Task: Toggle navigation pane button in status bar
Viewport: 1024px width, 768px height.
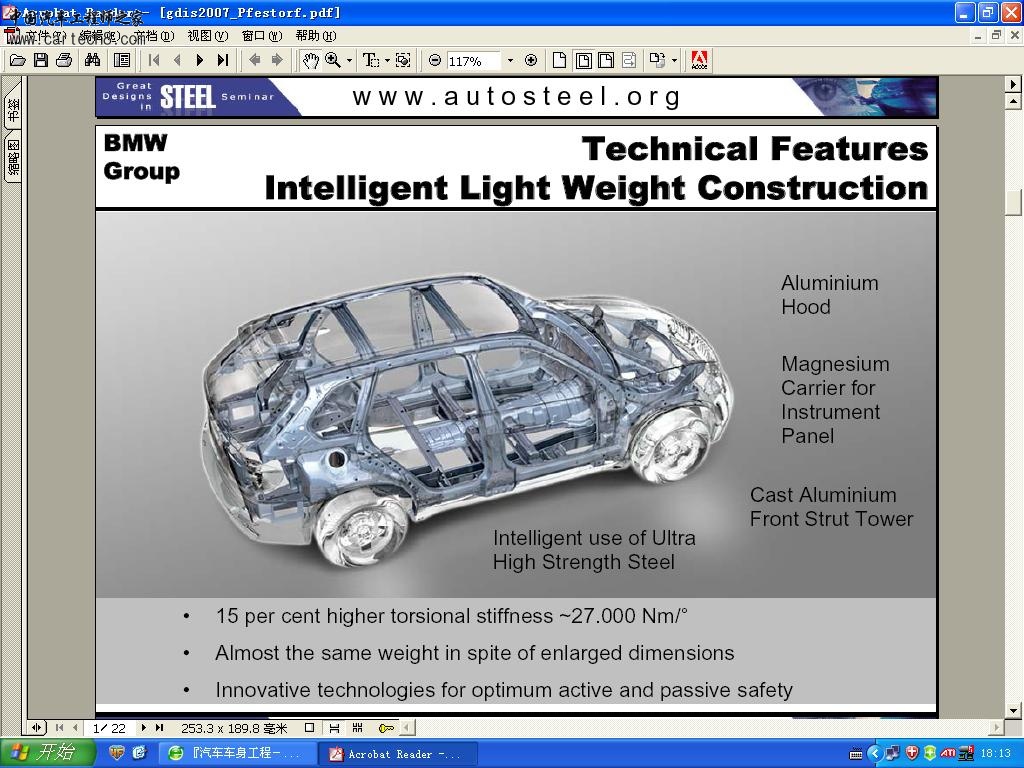Action: tap(37, 728)
